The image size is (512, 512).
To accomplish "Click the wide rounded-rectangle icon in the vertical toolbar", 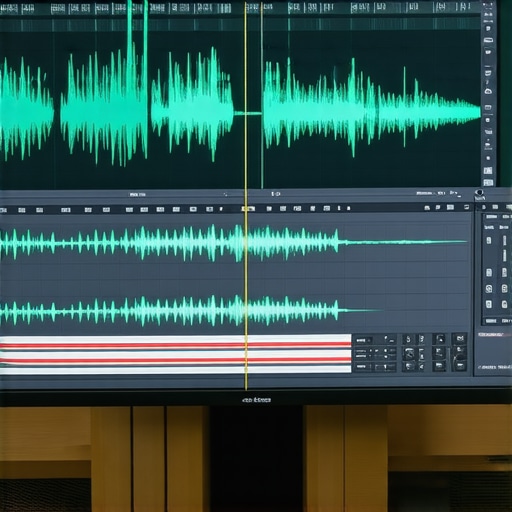I will click(488, 41).
